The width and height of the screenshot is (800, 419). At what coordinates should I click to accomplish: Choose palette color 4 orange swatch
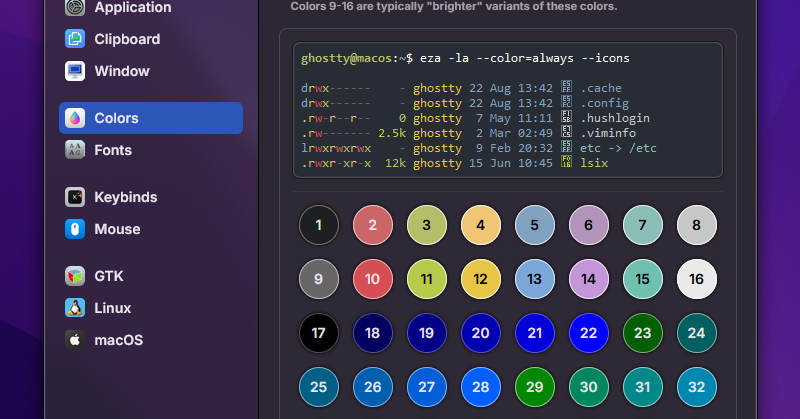click(481, 225)
